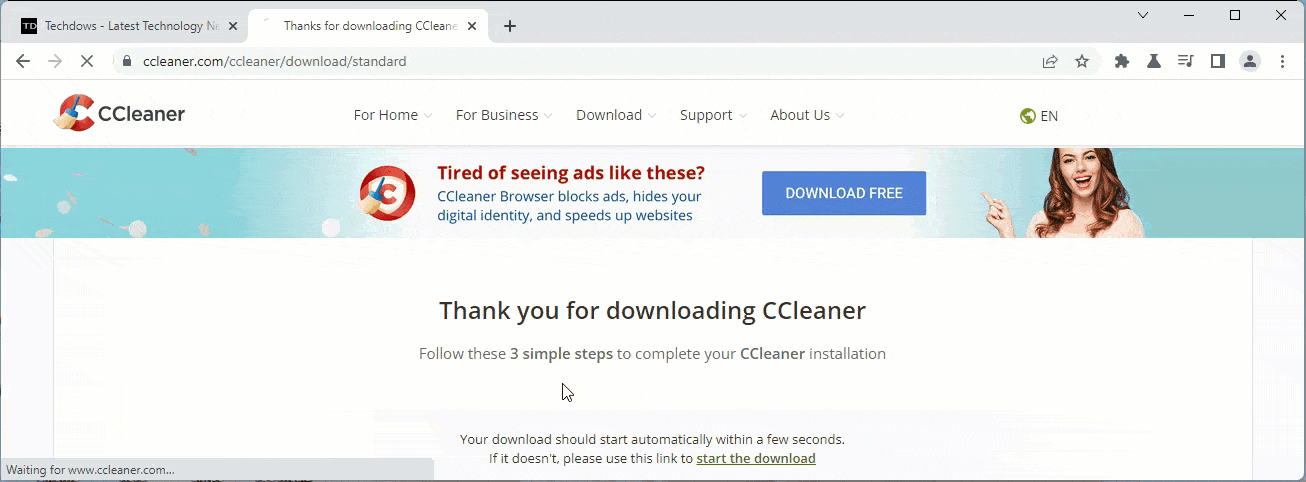Close the Chrome window
Viewport: 1306px width, 482px height.
click(1281, 15)
